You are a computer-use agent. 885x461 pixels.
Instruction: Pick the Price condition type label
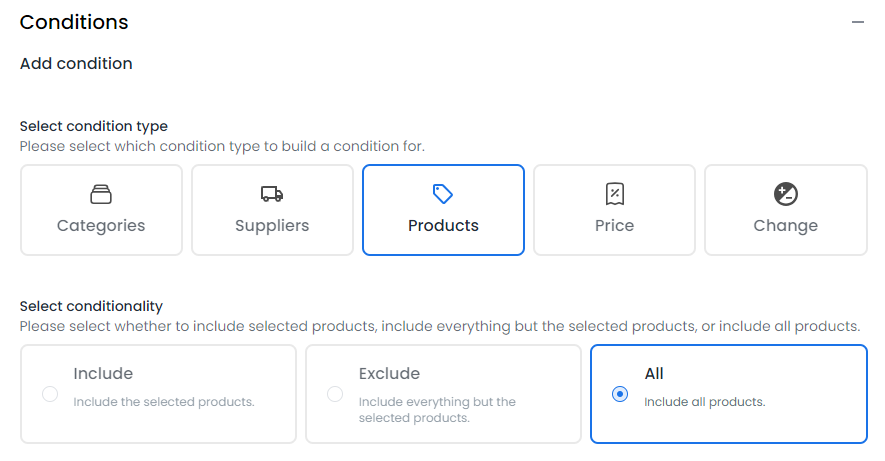(x=615, y=226)
